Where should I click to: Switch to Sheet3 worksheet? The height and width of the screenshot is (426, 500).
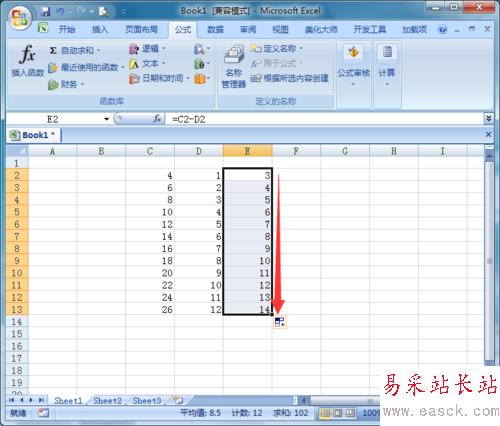pyautogui.click(x=147, y=400)
